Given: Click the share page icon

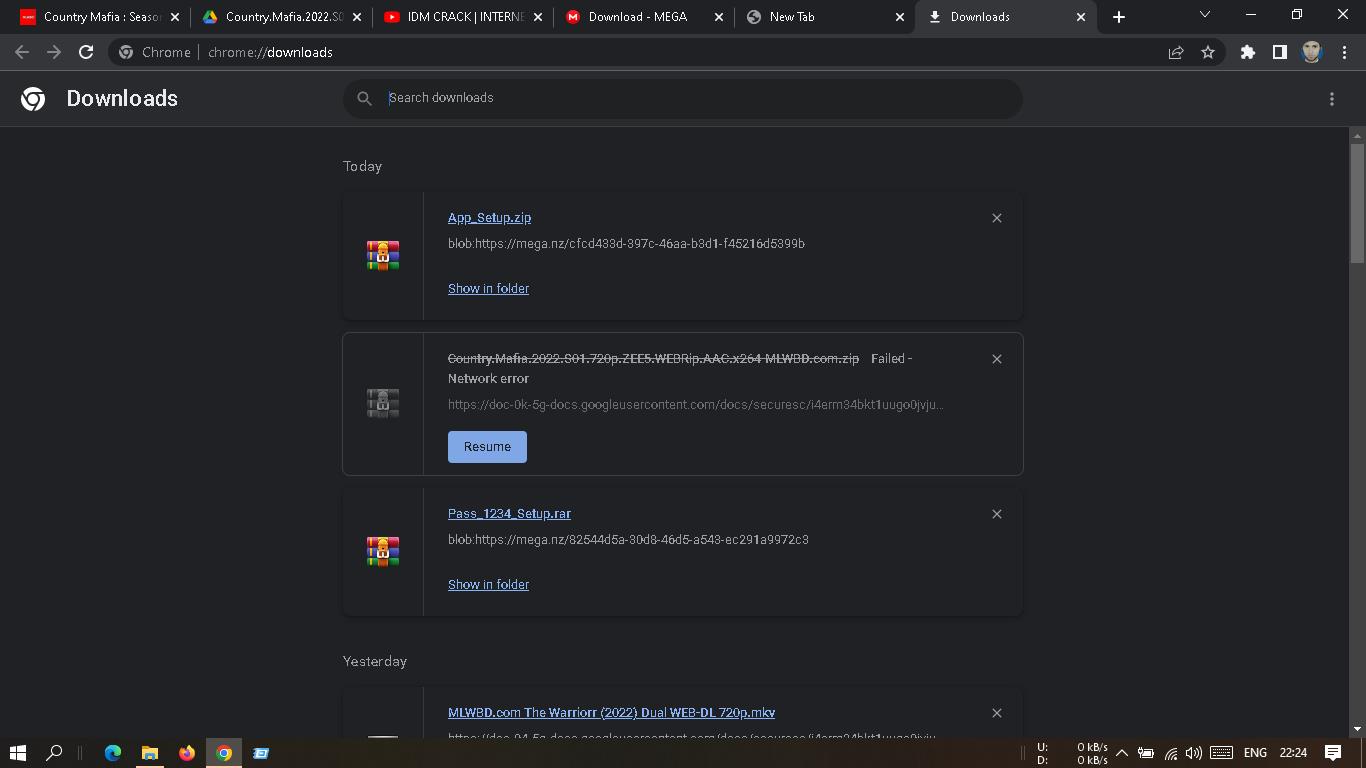Looking at the screenshot, I should 1176,52.
